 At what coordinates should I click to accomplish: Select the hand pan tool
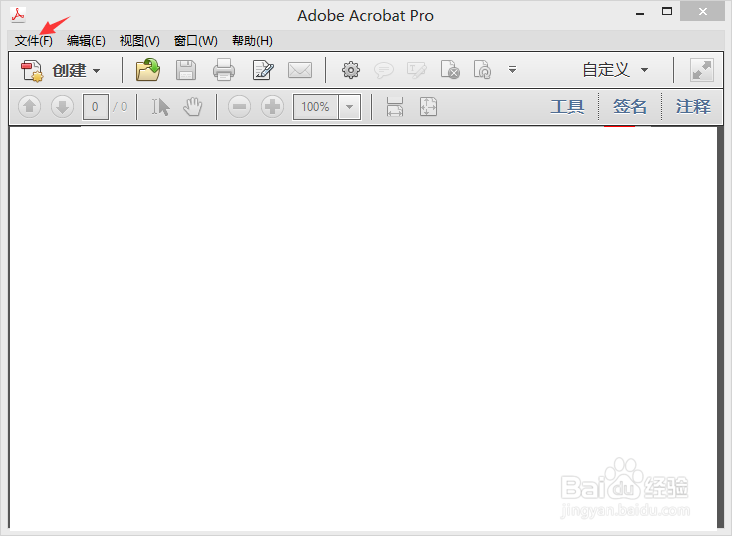(192, 107)
